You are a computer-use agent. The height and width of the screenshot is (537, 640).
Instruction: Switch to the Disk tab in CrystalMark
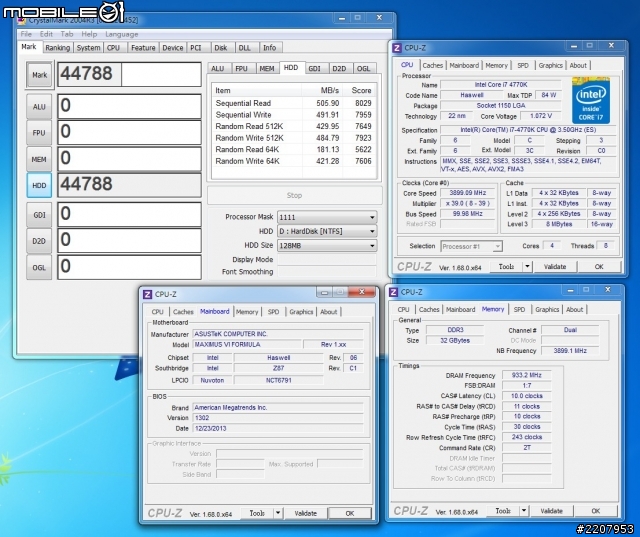click(x=221, y=48)
